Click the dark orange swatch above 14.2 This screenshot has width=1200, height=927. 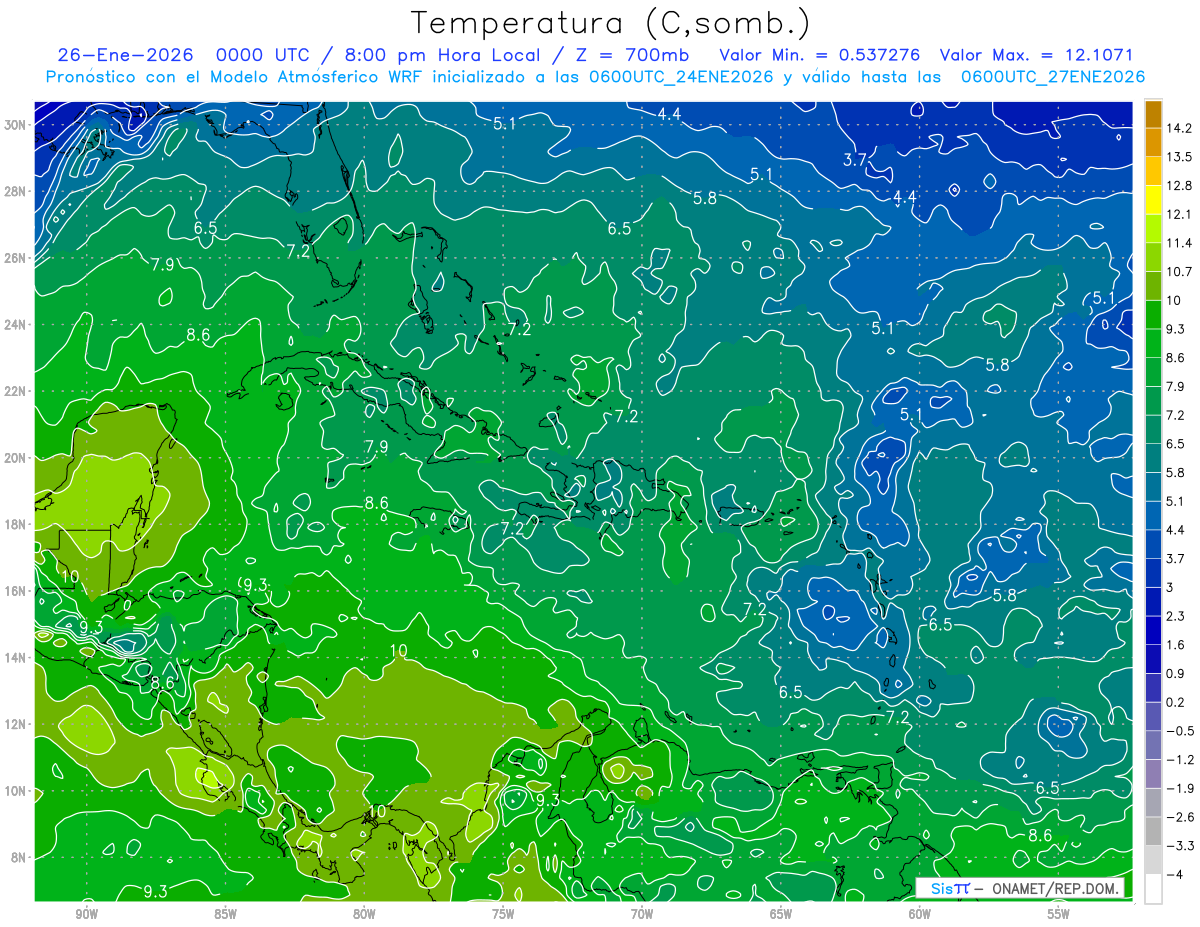click(1153, 114)
